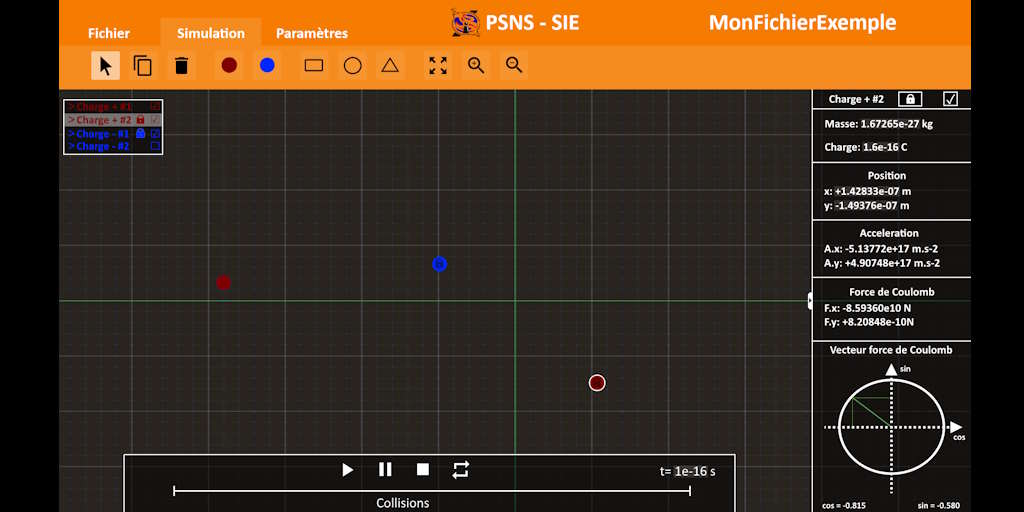This screenshot has height=512, width=1024.
Task: Toggle the checkbox in Charge + #2 panel header
Action: (x=950, y=99)
